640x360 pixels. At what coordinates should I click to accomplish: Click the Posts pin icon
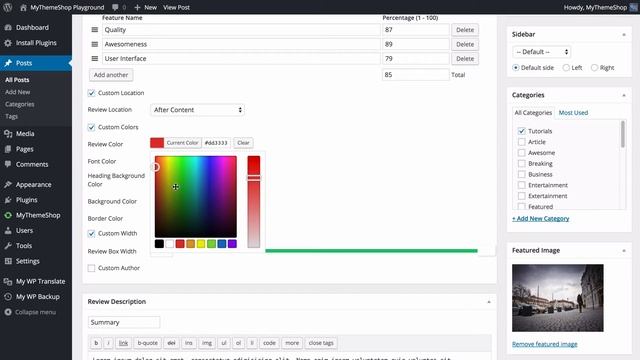8,63
